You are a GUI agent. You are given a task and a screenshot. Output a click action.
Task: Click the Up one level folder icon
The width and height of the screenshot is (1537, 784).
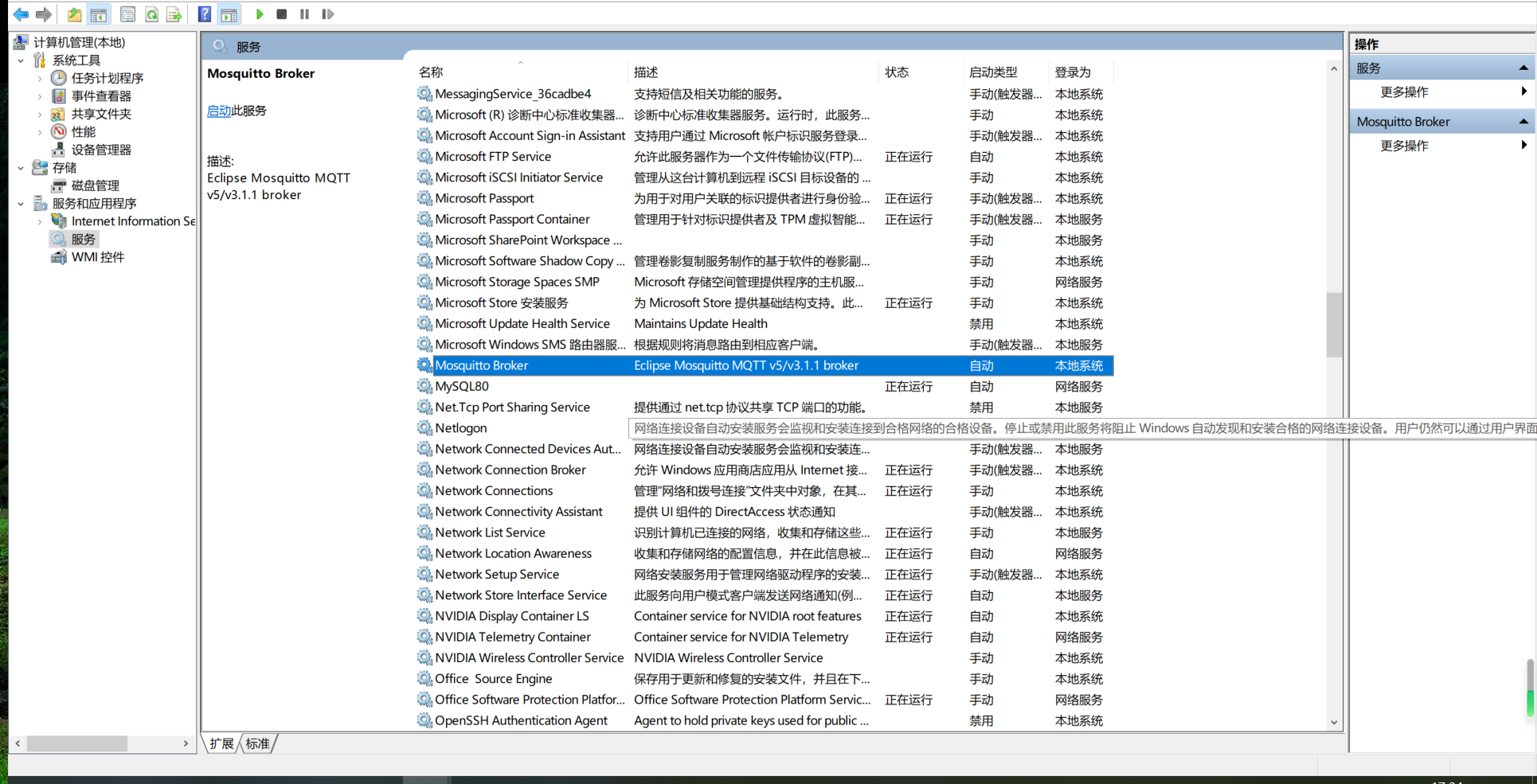point(74,14)
